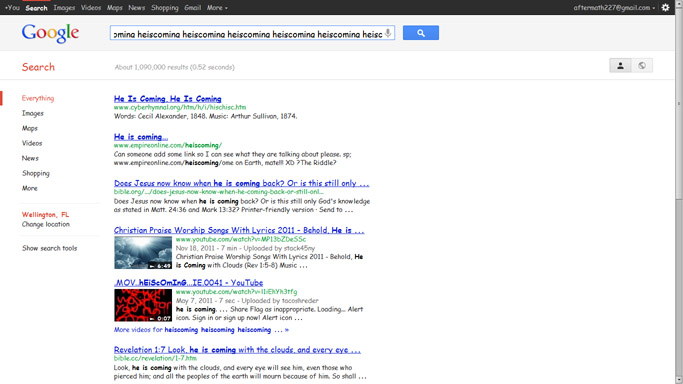The image size is (683, 384).
Task: Select Everything in the sidebar
Action: (x=38, y=98)
